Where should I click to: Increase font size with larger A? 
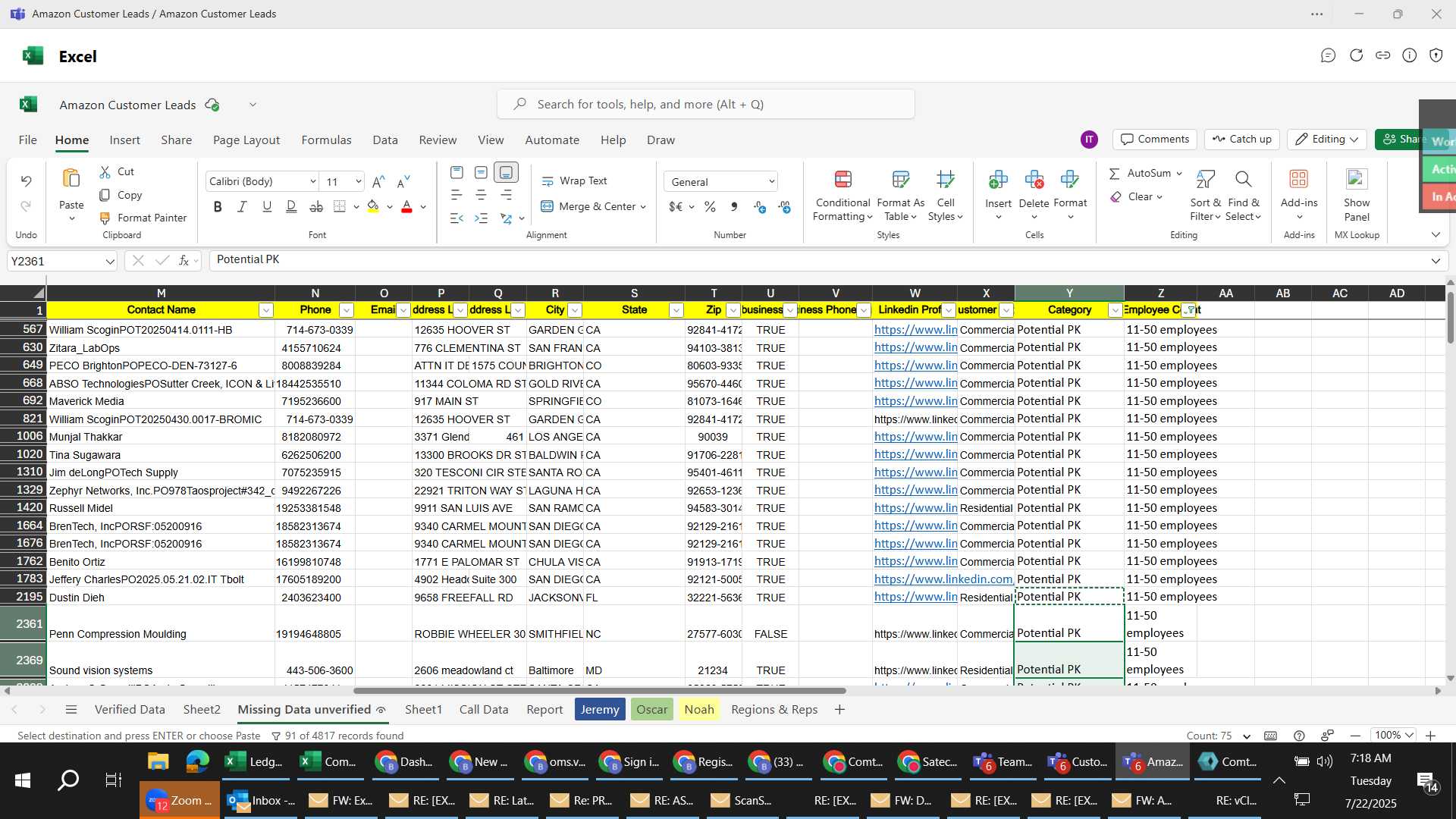tap(378, 181)
